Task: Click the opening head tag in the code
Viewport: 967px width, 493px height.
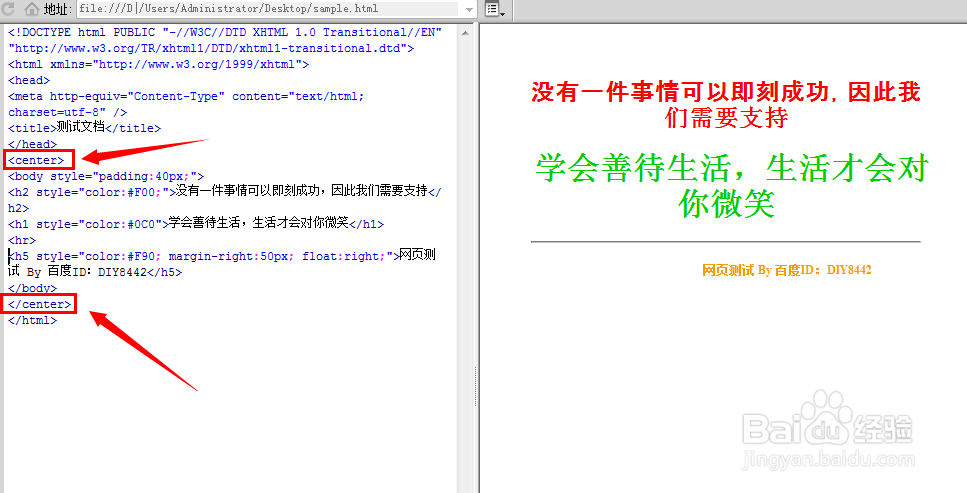Action: (29, 80)
